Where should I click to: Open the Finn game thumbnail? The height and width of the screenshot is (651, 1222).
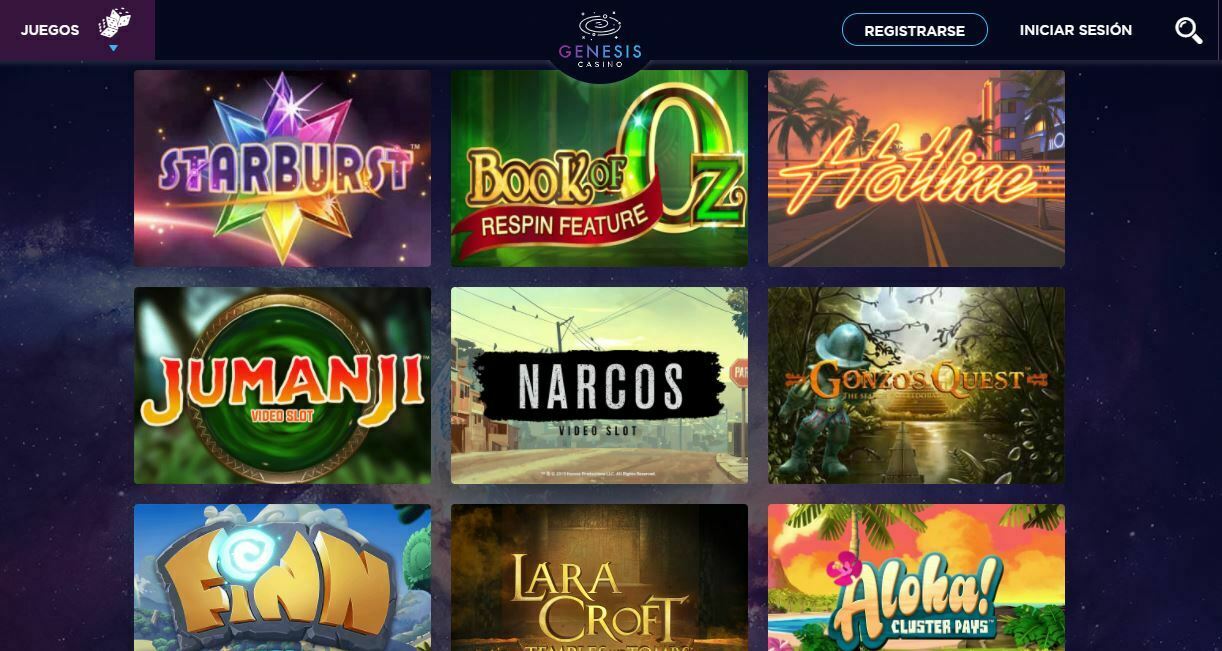282,577
